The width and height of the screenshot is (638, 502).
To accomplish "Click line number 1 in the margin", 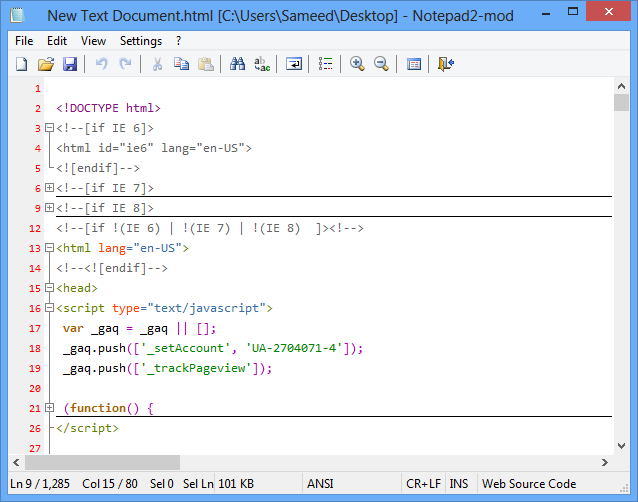I will click(38, 89).
